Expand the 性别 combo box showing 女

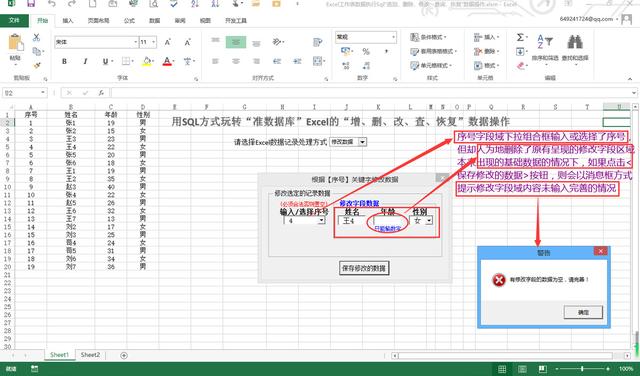(429, 220)
